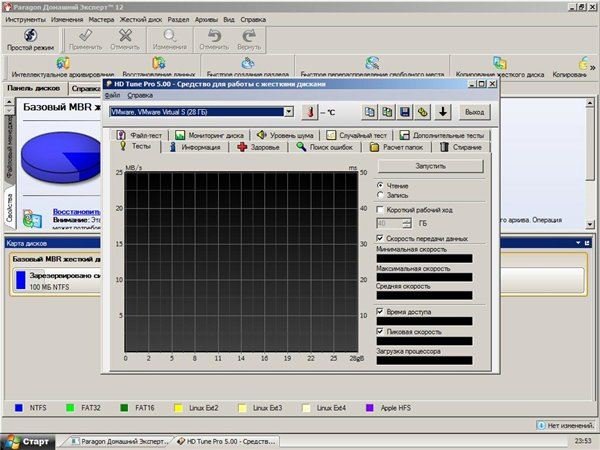
Task: Switch to the Дополнительные тесты tab
Action: point(442,135)
